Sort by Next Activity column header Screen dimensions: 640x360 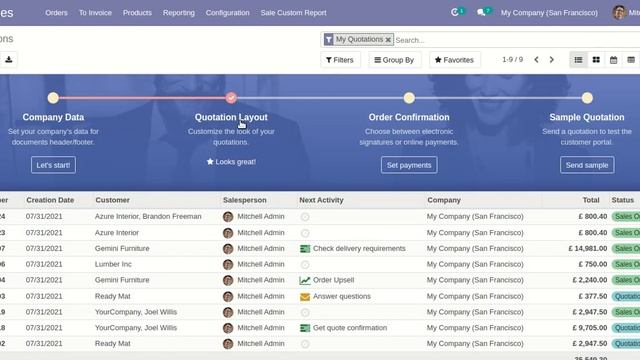pos(321,200)
